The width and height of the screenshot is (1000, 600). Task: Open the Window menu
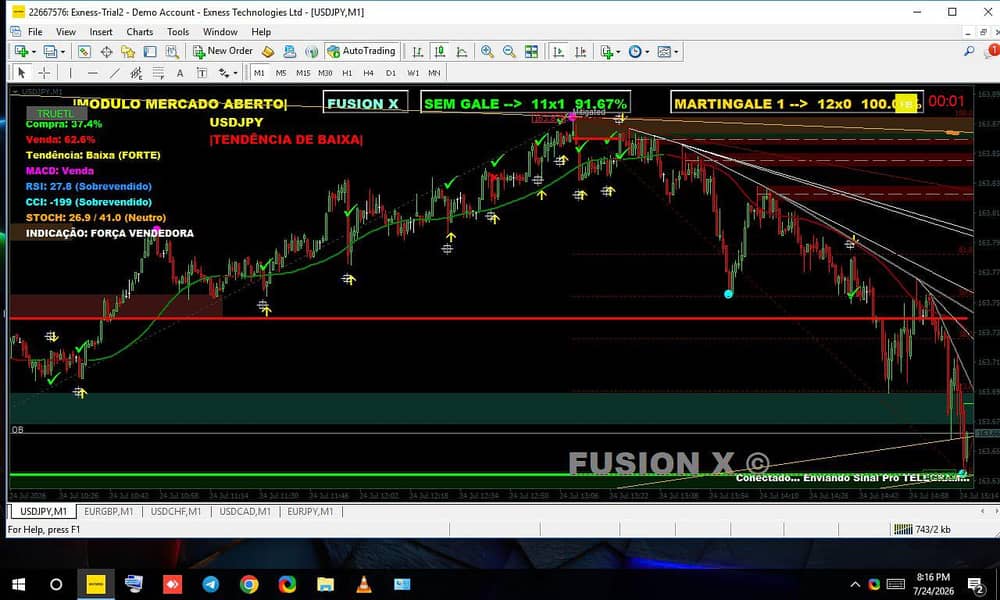(220, 32)
